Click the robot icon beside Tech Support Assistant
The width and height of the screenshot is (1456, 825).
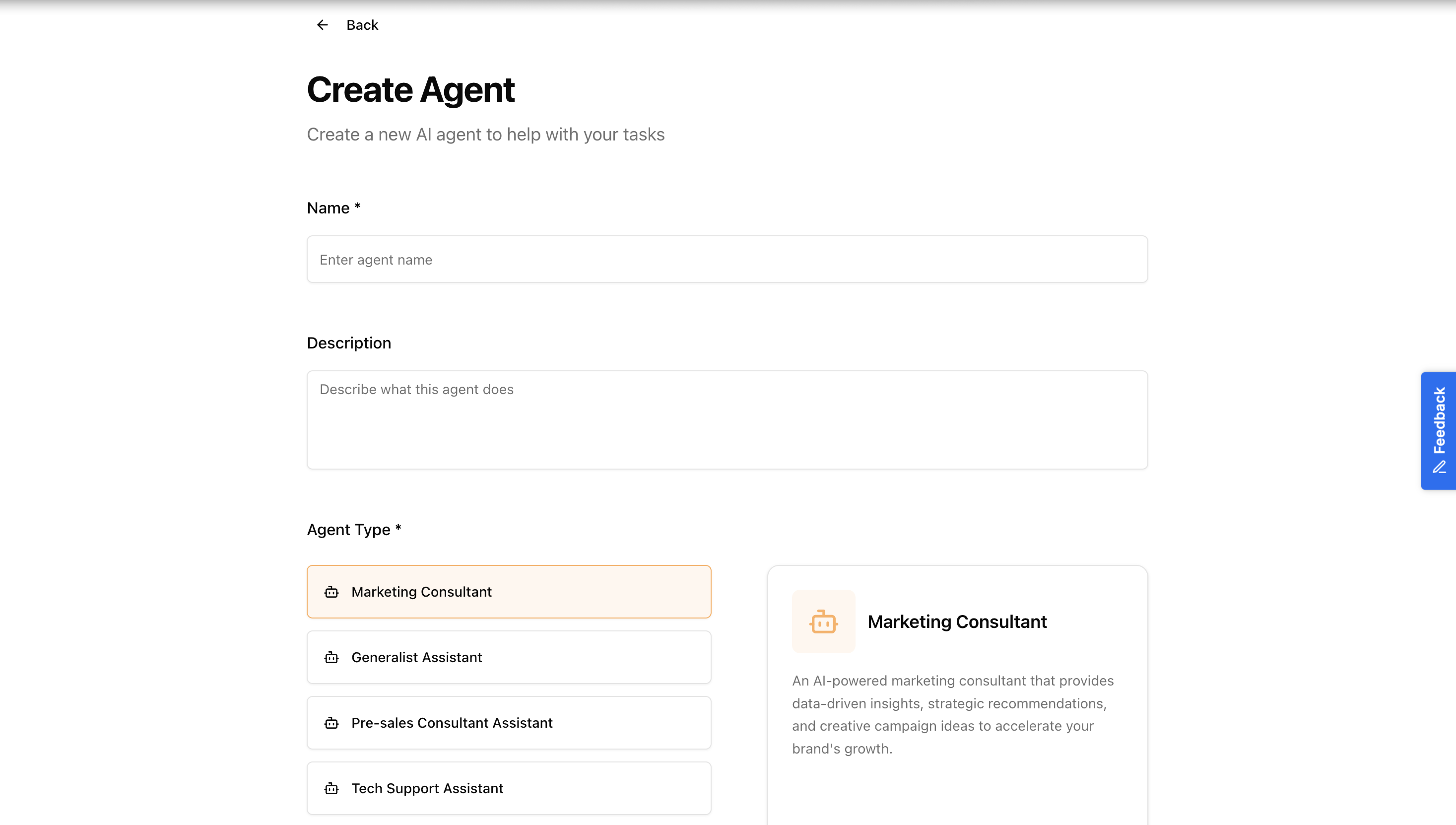[x=331, y=788]
